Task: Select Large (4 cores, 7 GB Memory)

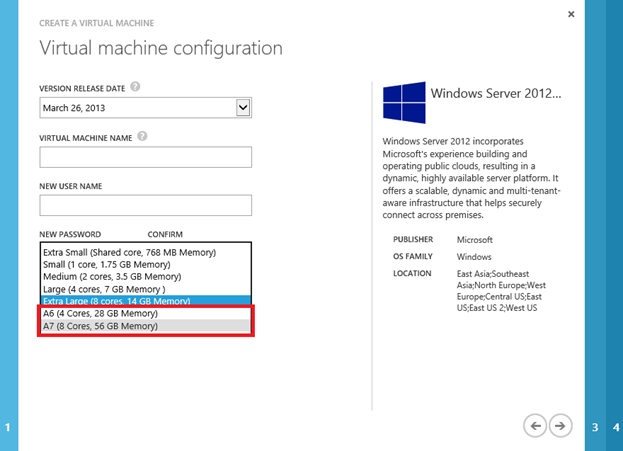Action: pos(145,289)
